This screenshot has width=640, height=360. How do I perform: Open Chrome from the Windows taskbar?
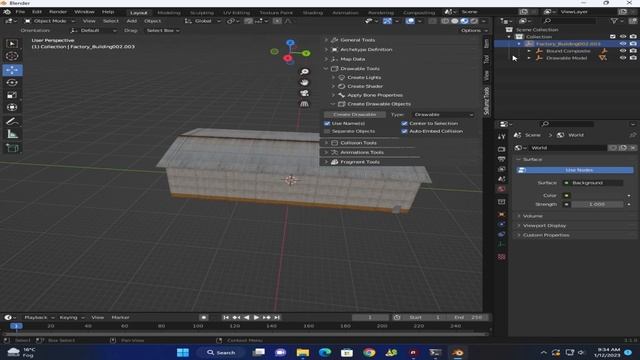click(x=369, y=352)
